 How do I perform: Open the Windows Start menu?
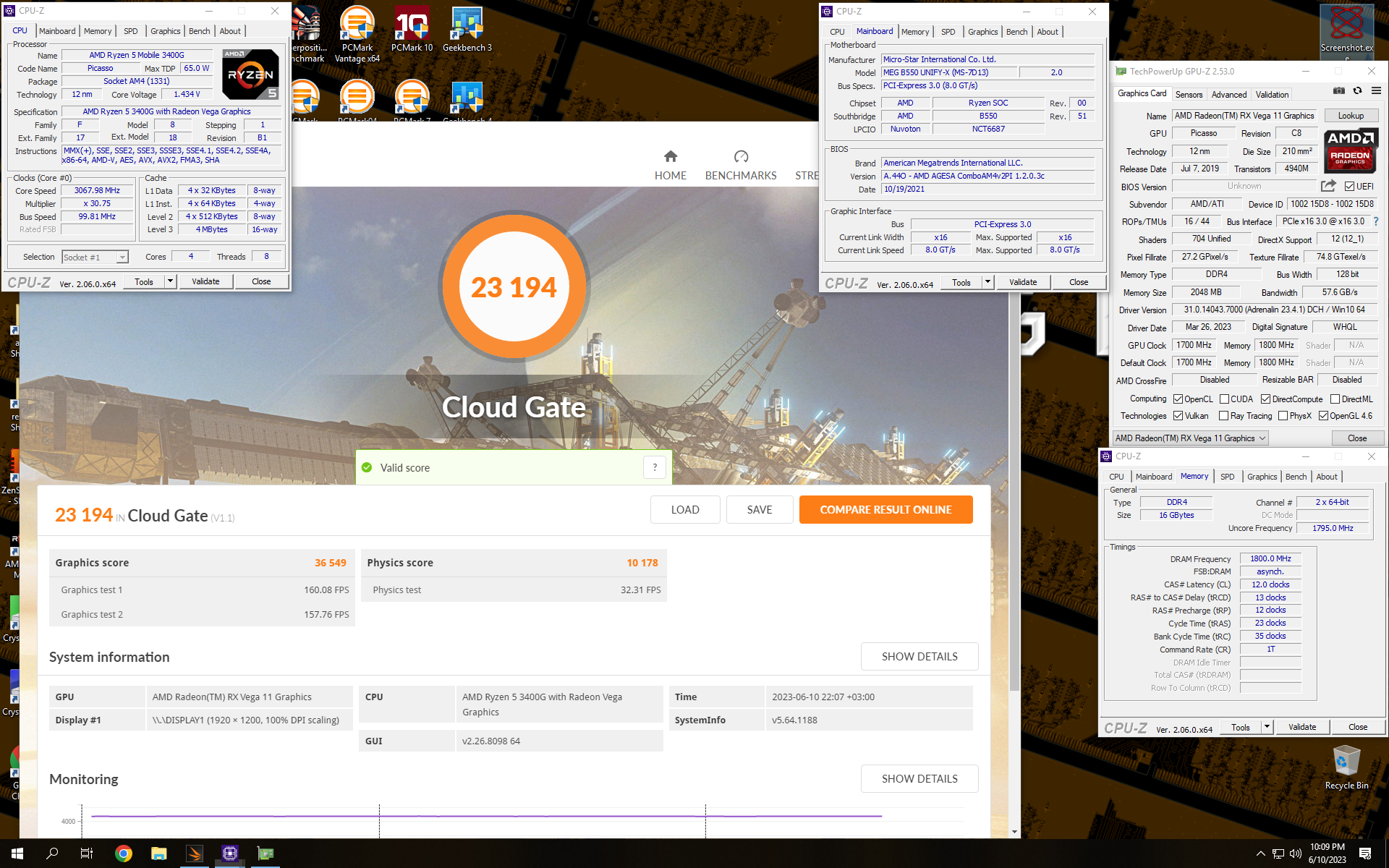(17, 854)
